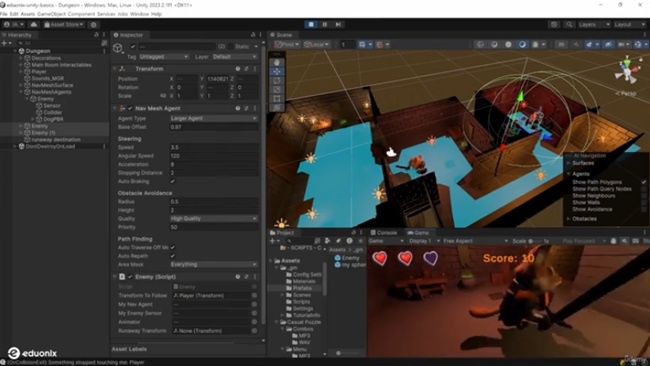Select the Scale tool in Scene overlay
Viewport: 650px width, 366px height.
point(276,90)
